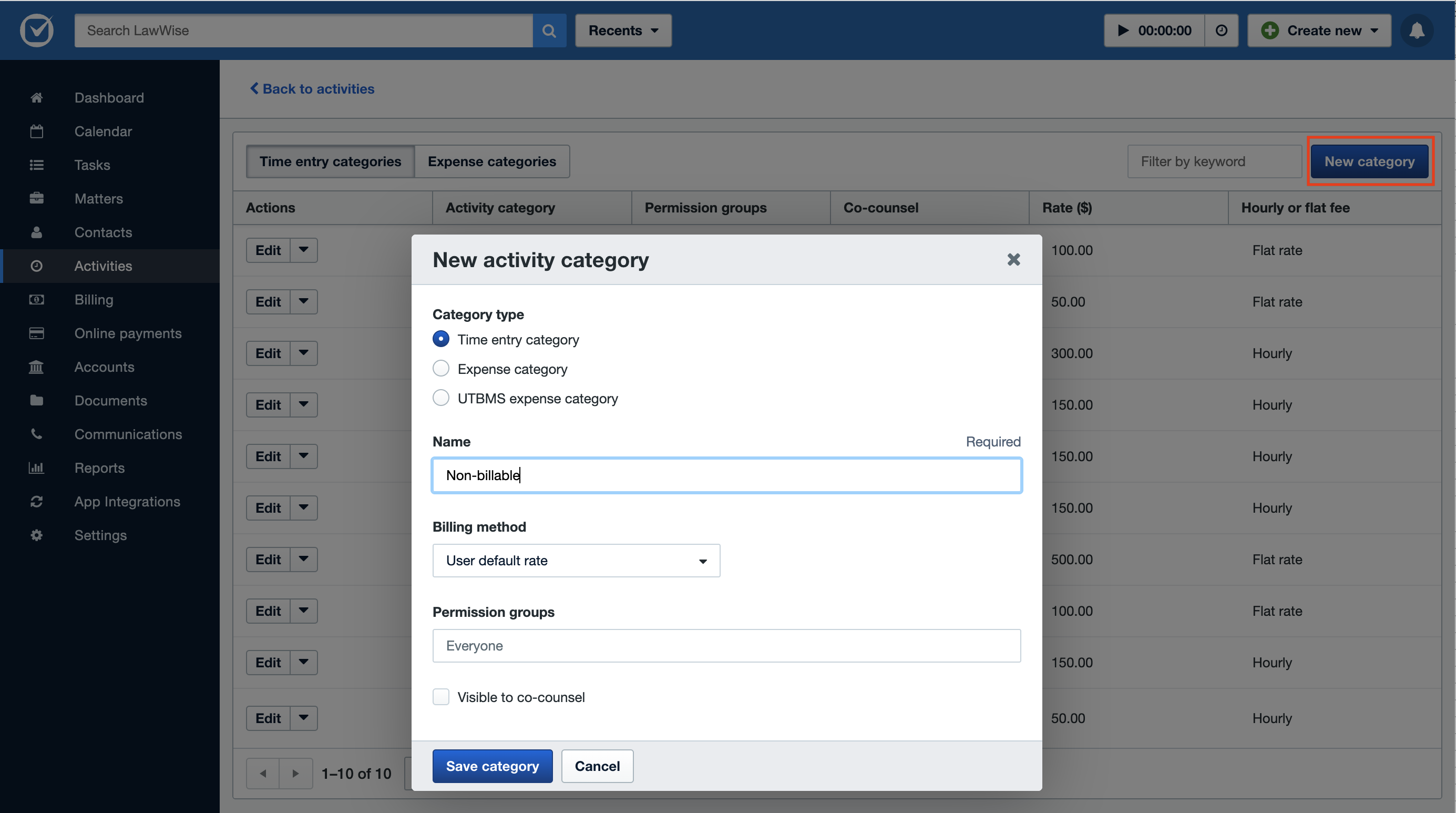Click the Dashboard home icon
This screenshot has width=1456, height=813.
[x=37, y=98]
